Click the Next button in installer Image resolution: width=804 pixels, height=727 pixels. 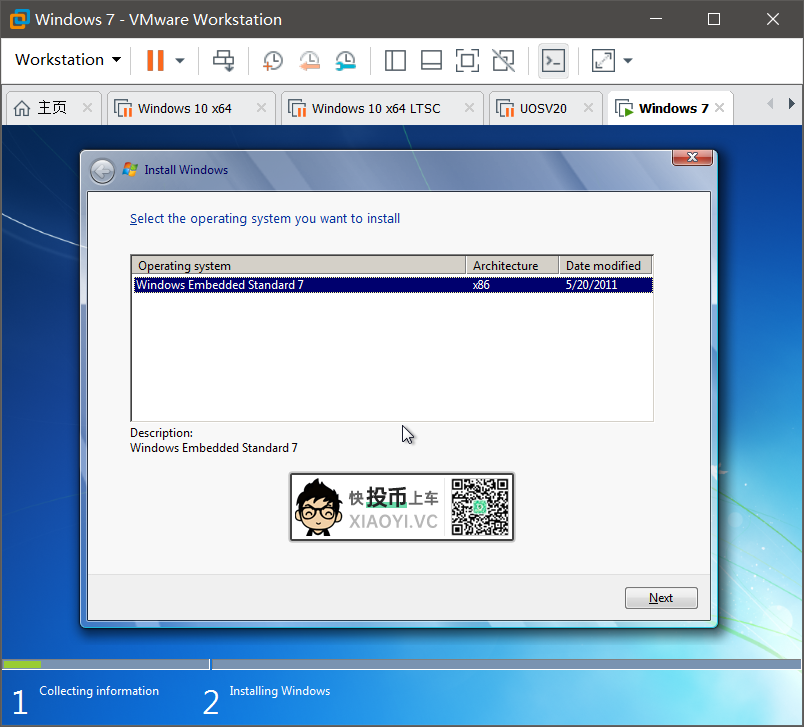[x=661, y=598]
